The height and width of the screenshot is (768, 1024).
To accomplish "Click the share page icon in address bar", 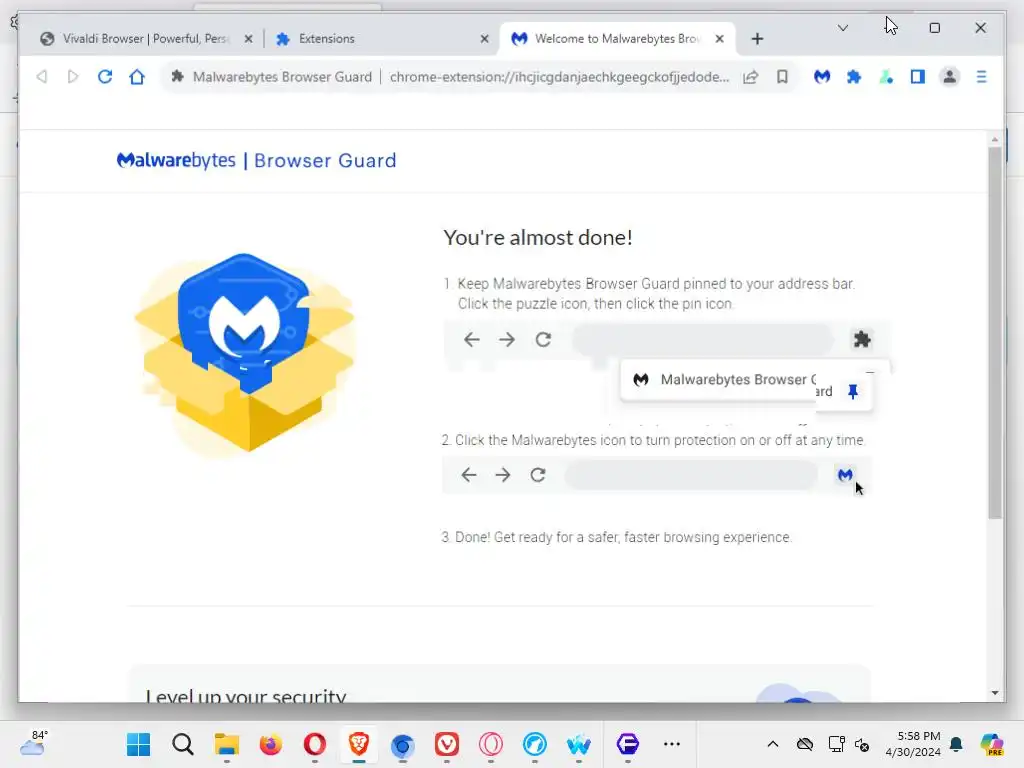I will click(x=750, y=77).
